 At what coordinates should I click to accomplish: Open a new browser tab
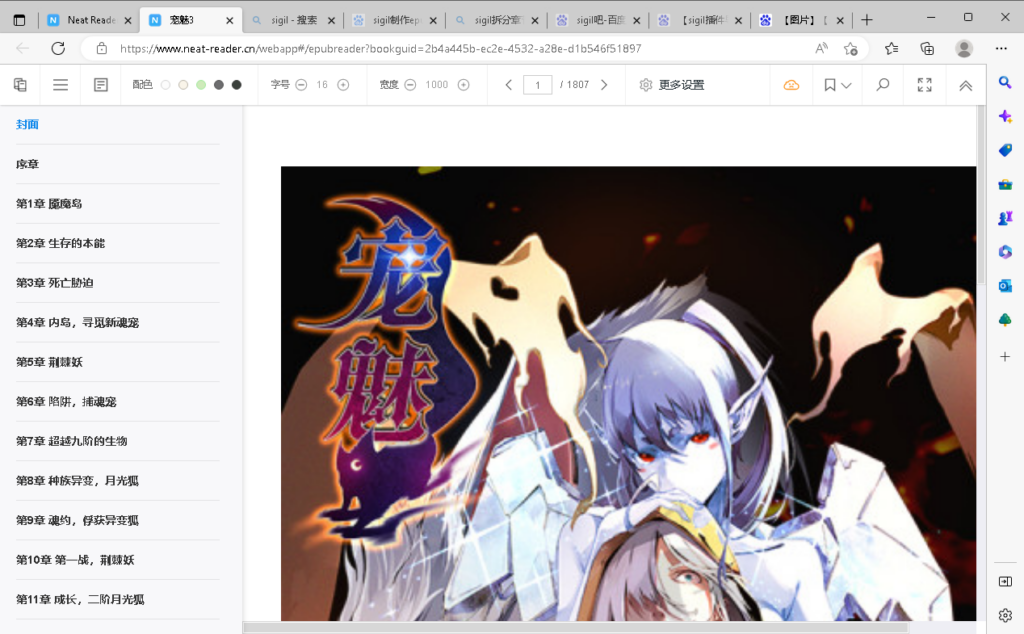coord(867,20)
